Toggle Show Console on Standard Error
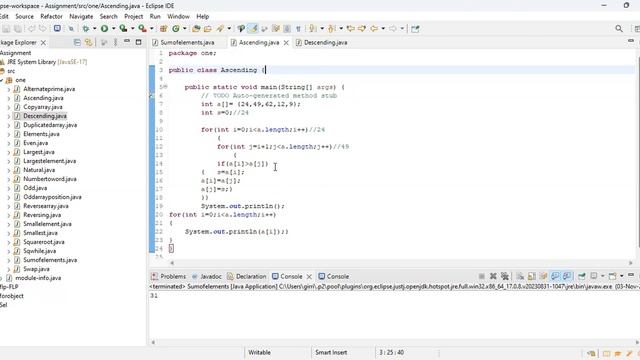Viewport: 640px width, 360px height. (x=567, y=276)
